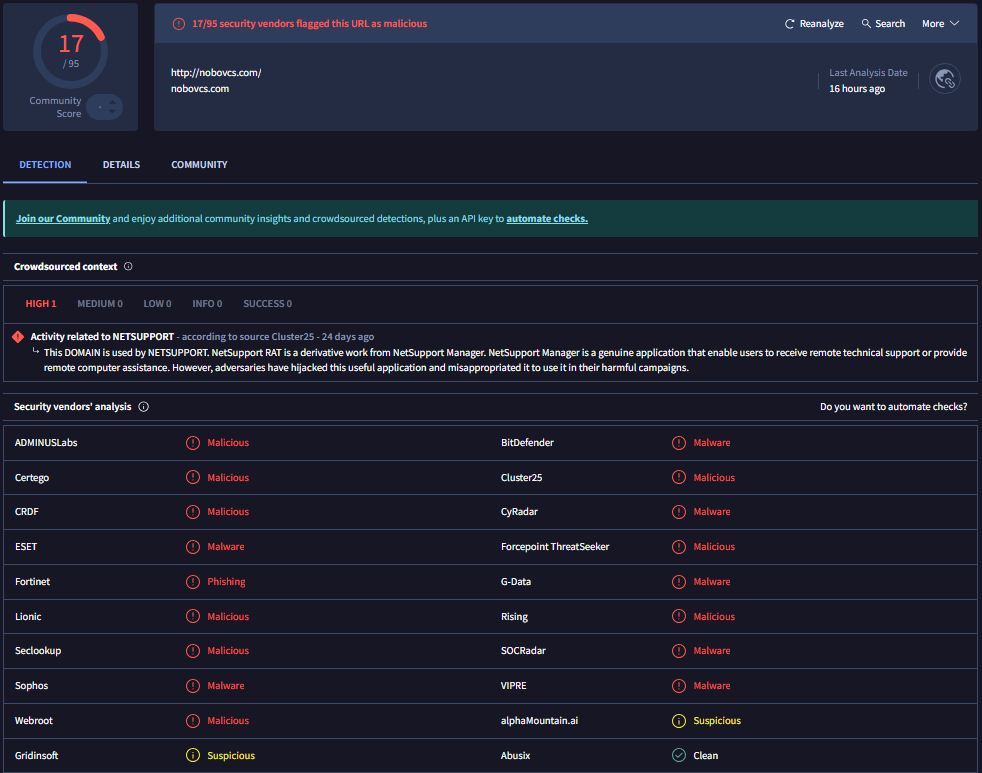This screenshot has width=982, height=773.
Task: Click the Sophos malware warning icon
Action: coord(193,686)
